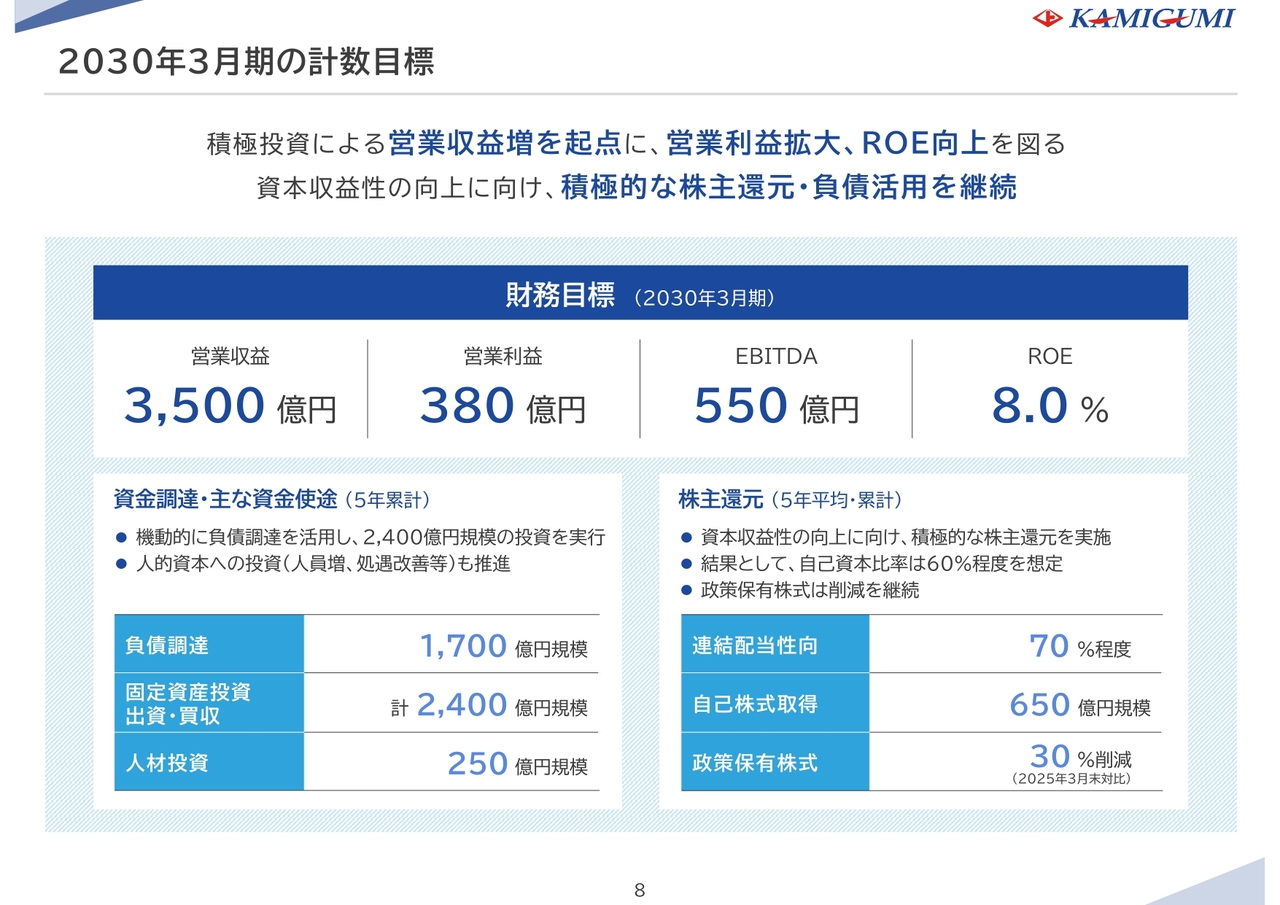Click the 政策保有株式 row label
Viewport: 1280px width, 905px height.
point(775,762)
